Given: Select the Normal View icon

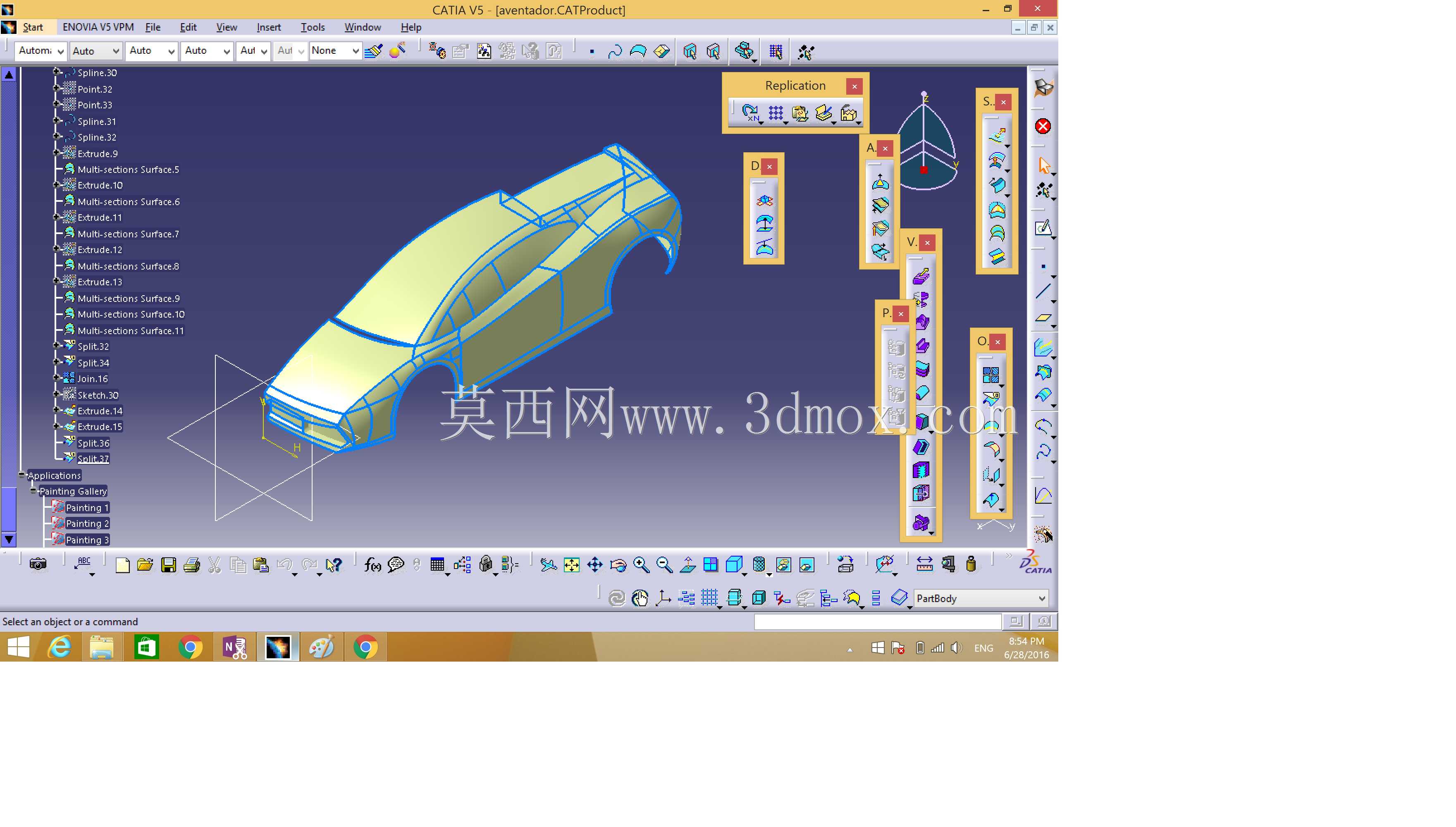Looking at the screenshot, I should [x=687, y=564].
